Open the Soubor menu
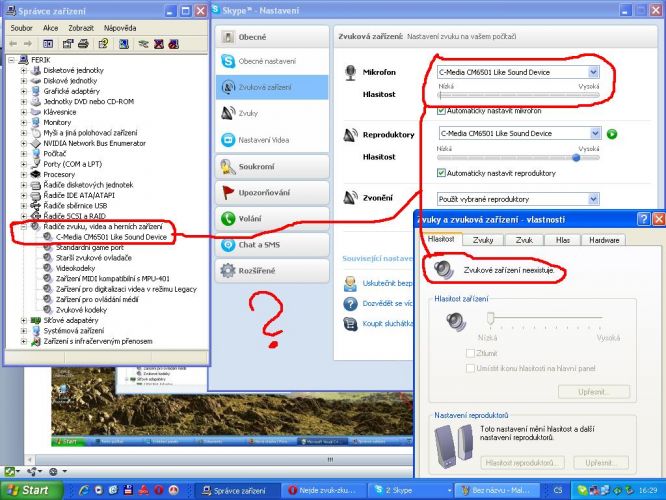Screen dimensions: 666x500 [x=21, y=28]
